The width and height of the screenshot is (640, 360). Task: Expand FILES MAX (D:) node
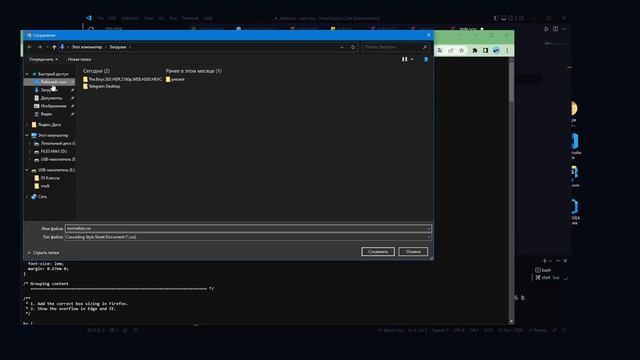click(x=29, y=151)
